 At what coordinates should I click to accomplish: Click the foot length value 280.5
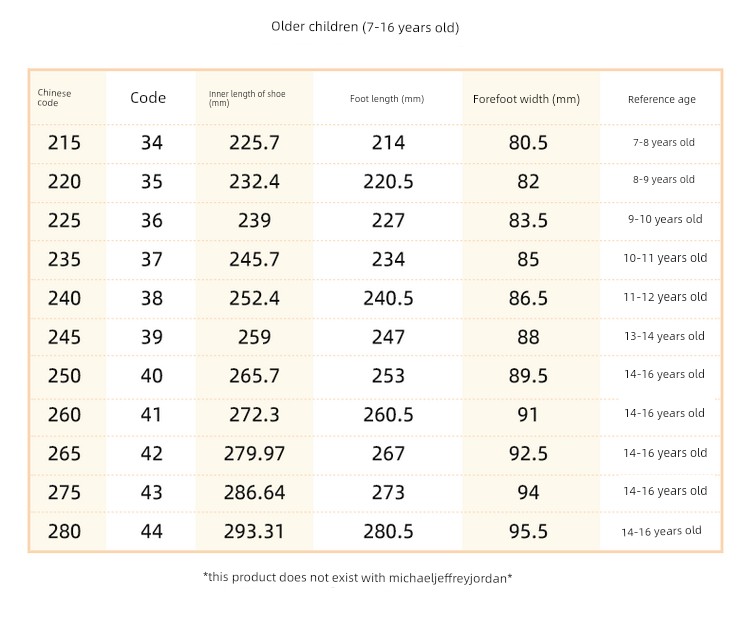(388, 531)
